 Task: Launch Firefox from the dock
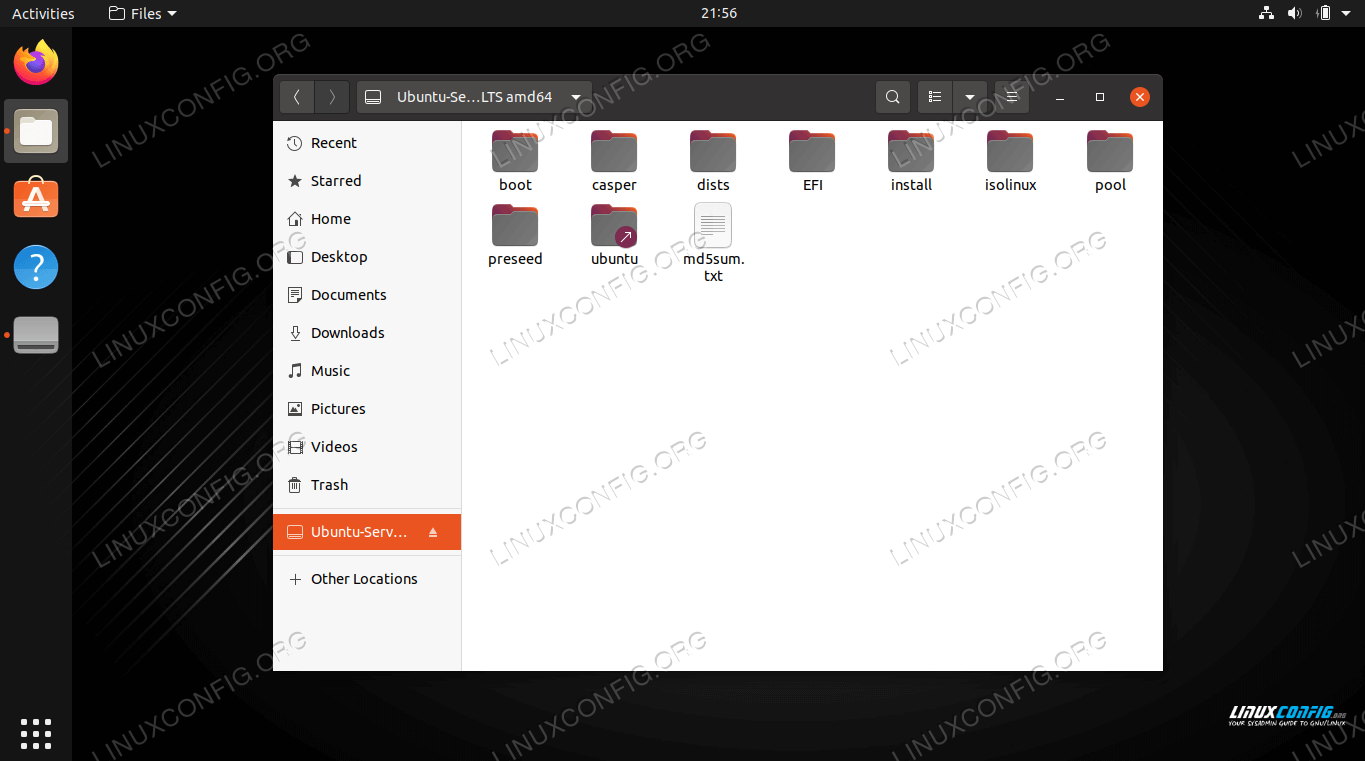(36, 63)
